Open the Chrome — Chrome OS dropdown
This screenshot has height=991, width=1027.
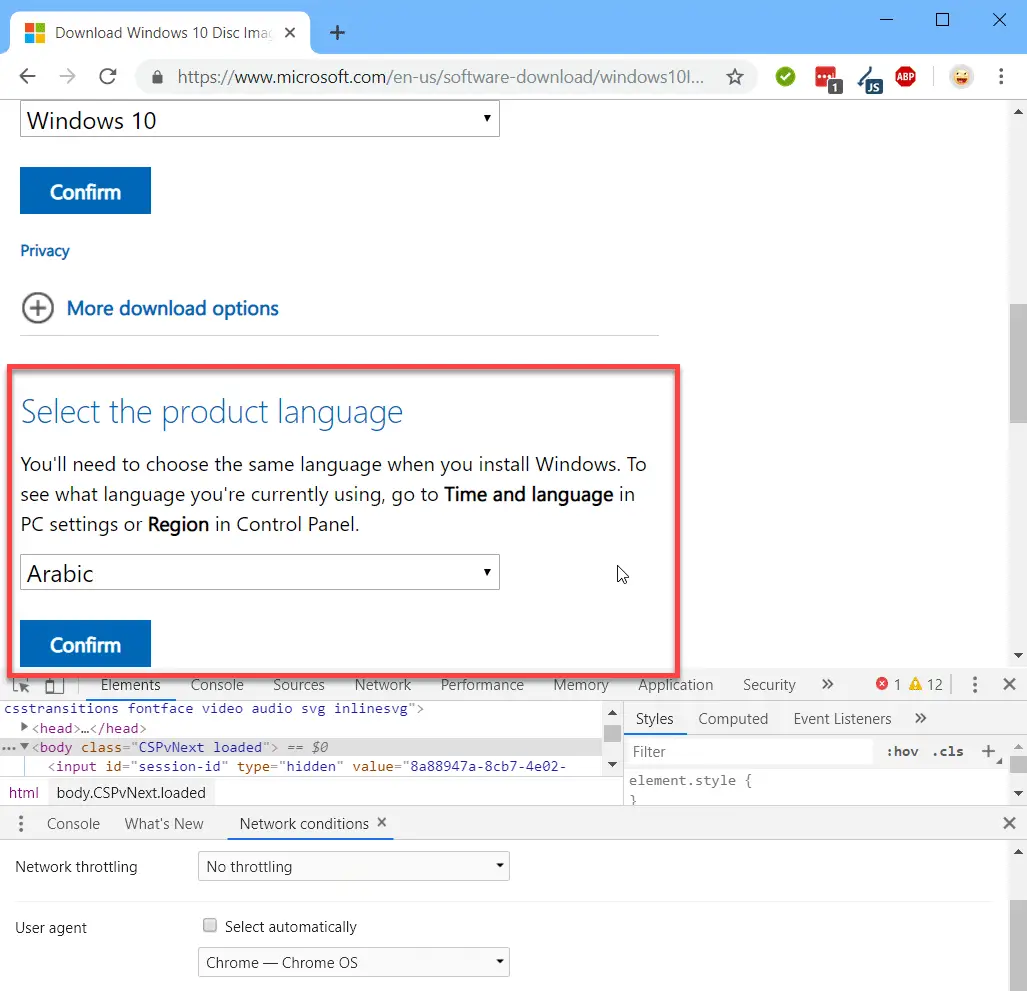(354, 962)
